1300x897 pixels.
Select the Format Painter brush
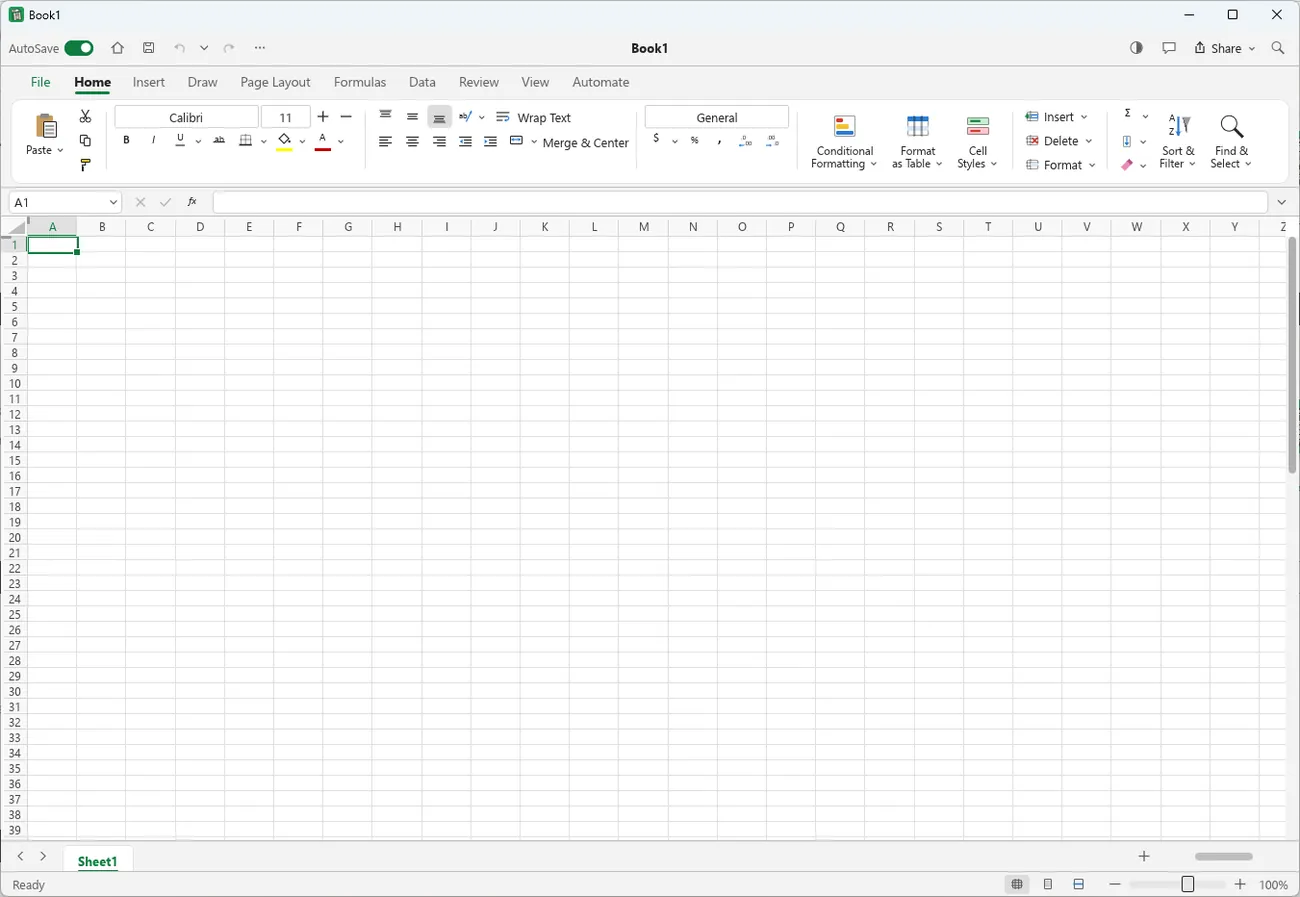pyautogui.click(x=85, y=165)
